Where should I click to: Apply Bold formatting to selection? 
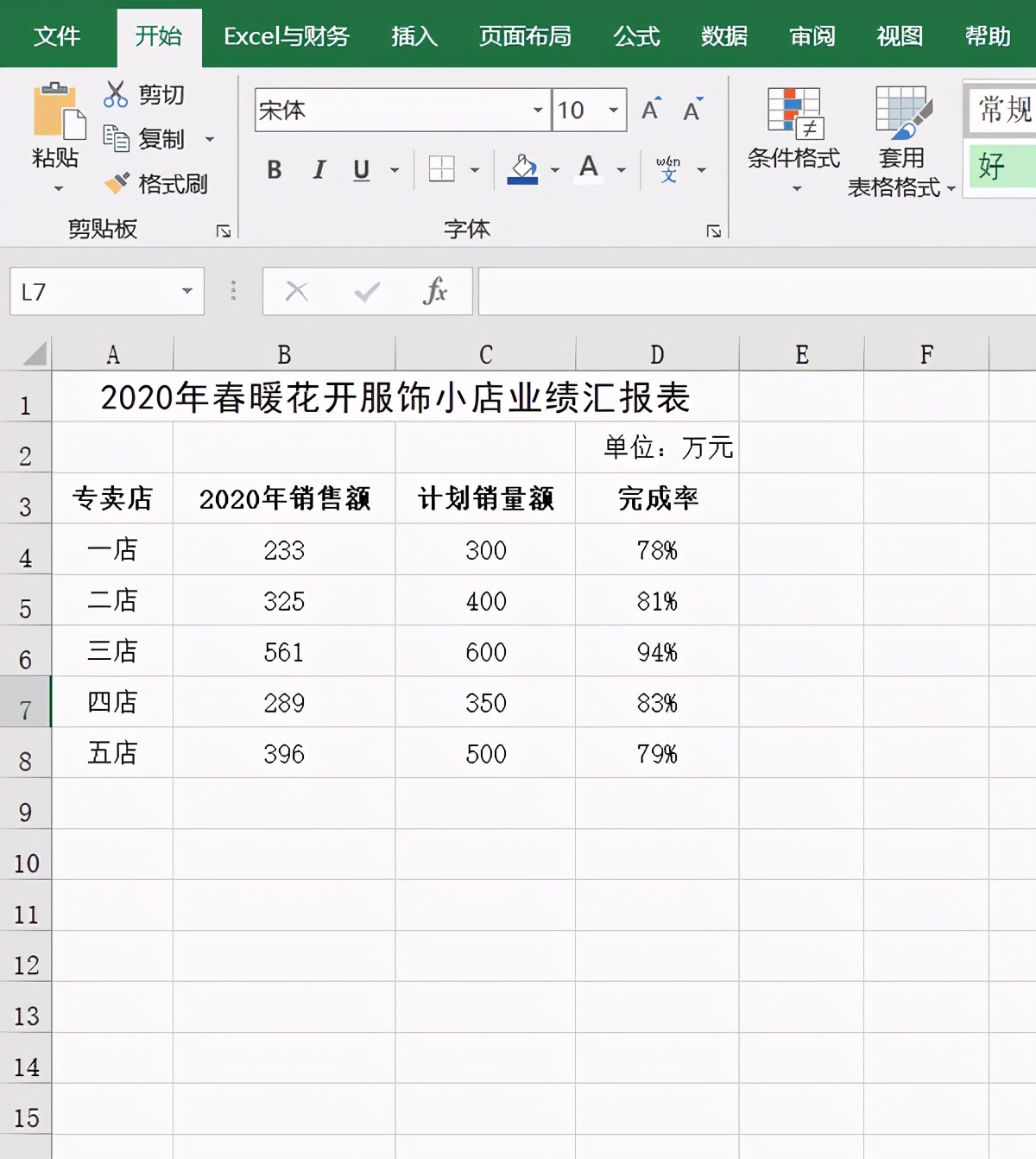click(275, 170)
